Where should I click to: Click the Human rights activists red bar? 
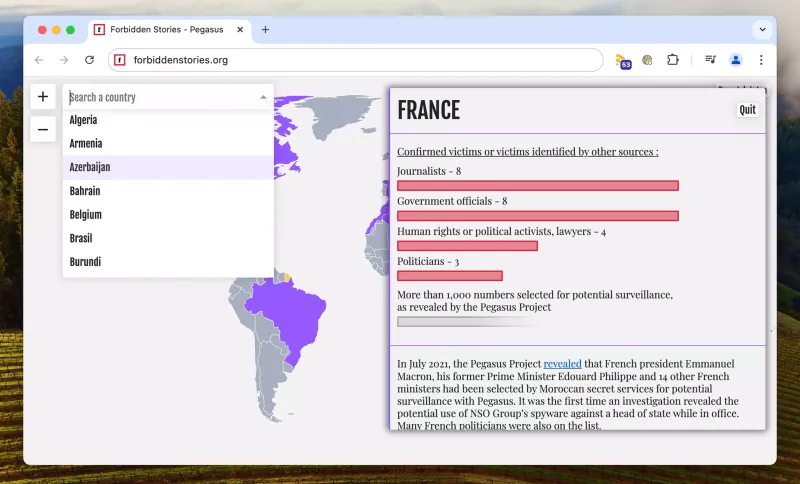[467, 246]
